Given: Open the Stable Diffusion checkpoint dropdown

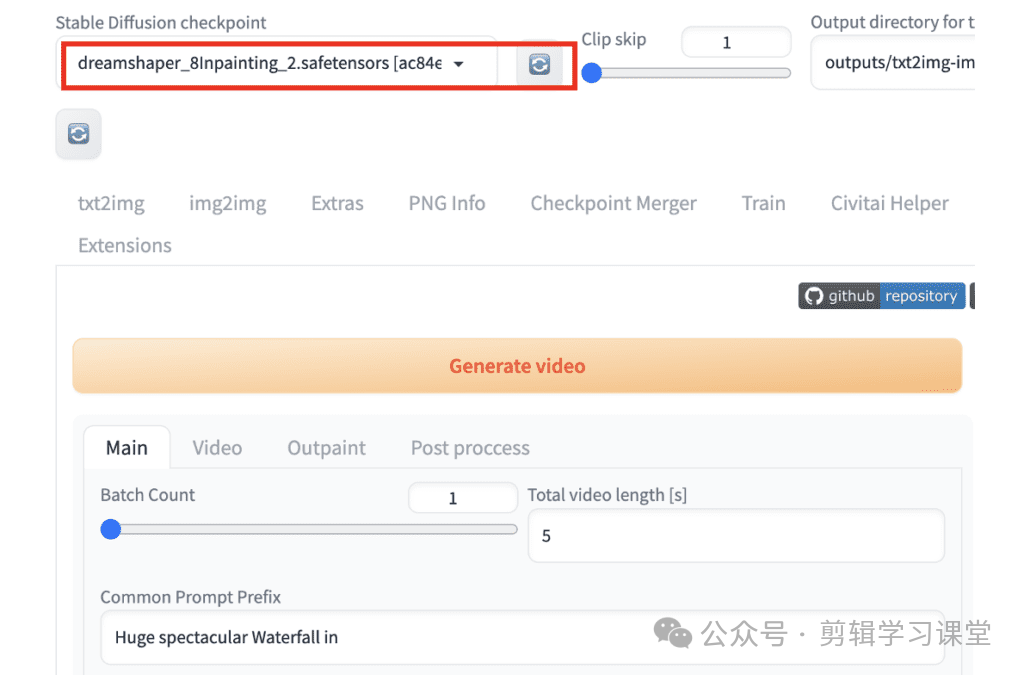Looking at the screenshot, I should (277, 63).
